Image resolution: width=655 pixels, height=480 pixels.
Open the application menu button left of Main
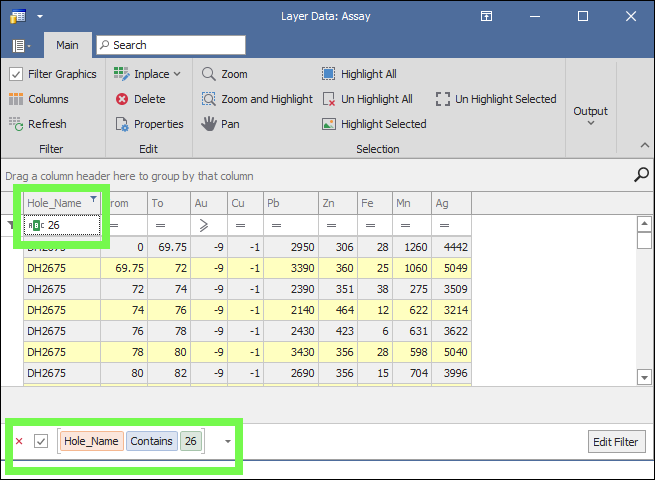[x=21, y=45]
